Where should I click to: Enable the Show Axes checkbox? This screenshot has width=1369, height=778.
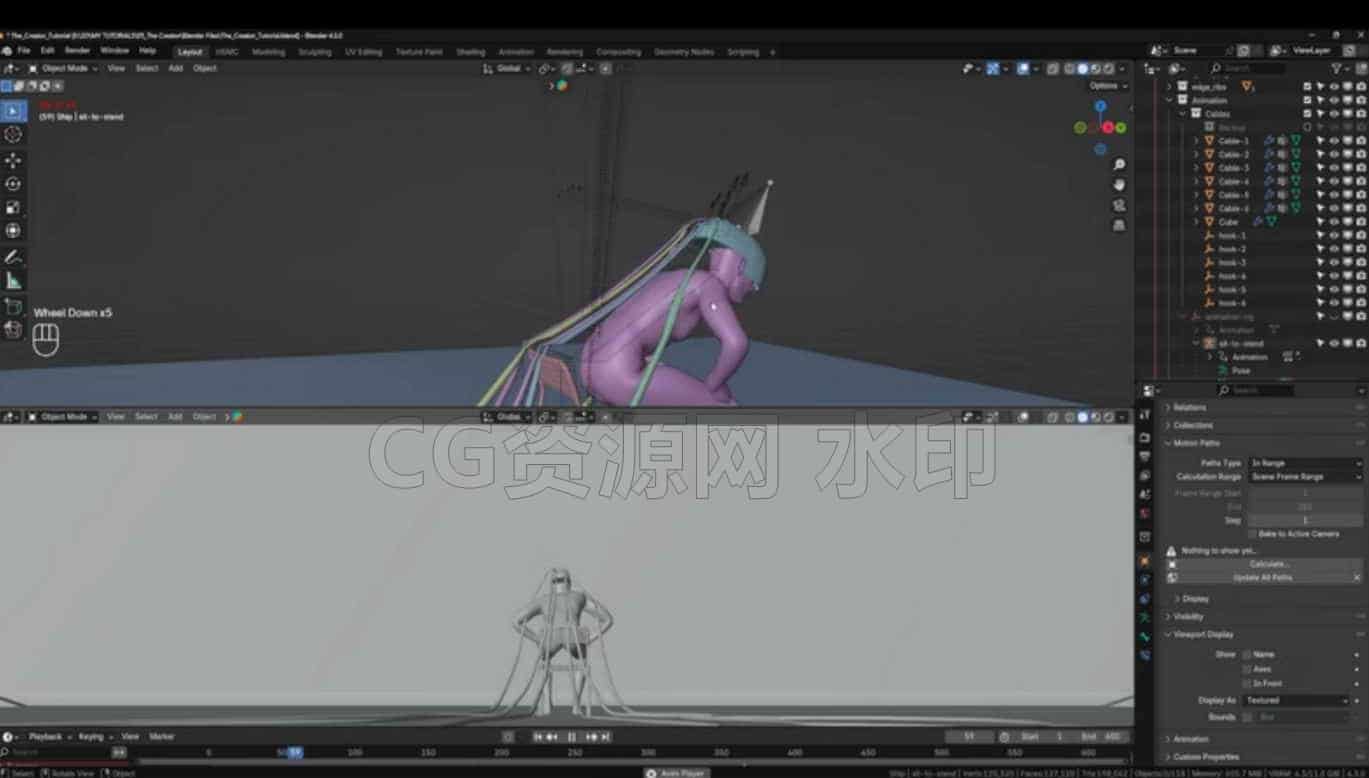click(x=1247, y=669)
